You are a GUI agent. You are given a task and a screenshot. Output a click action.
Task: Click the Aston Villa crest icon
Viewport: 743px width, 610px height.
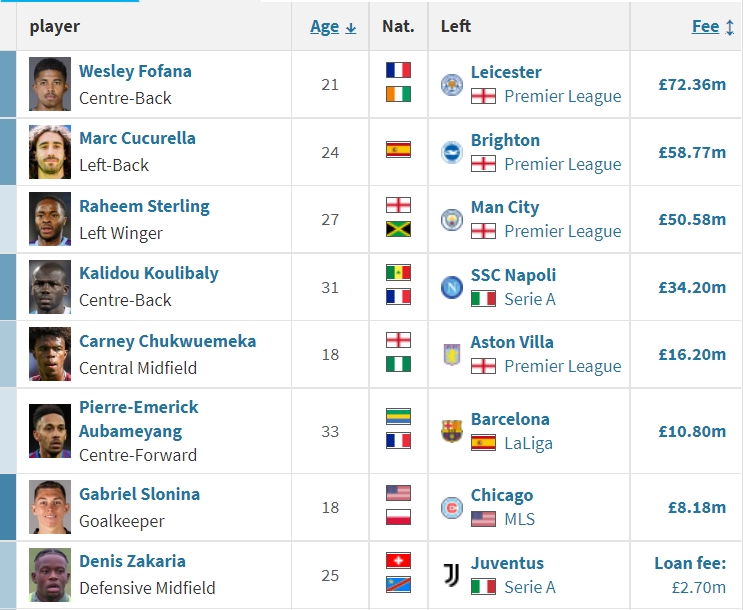click(452, 355)
